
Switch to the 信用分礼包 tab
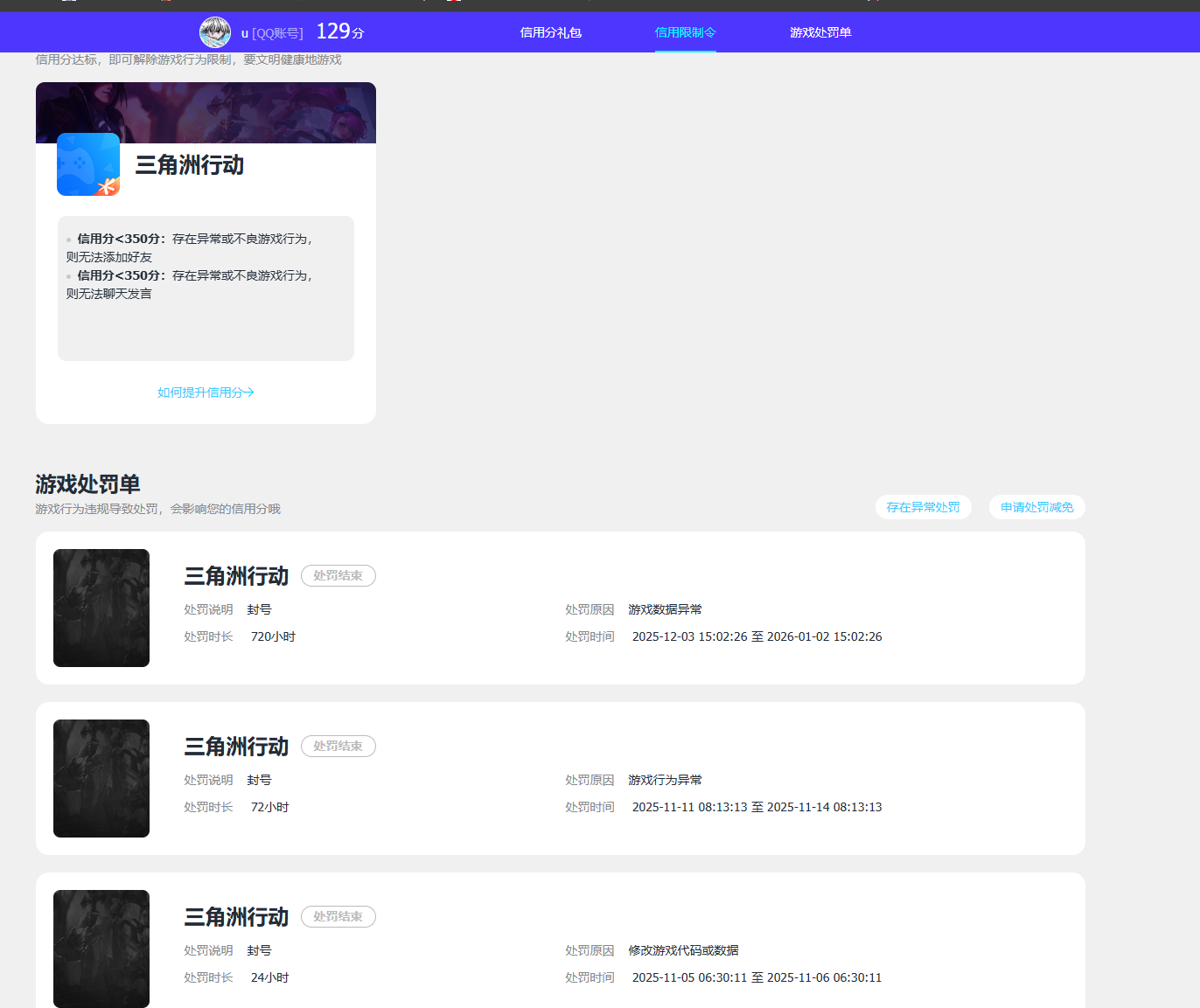point(549,31)
